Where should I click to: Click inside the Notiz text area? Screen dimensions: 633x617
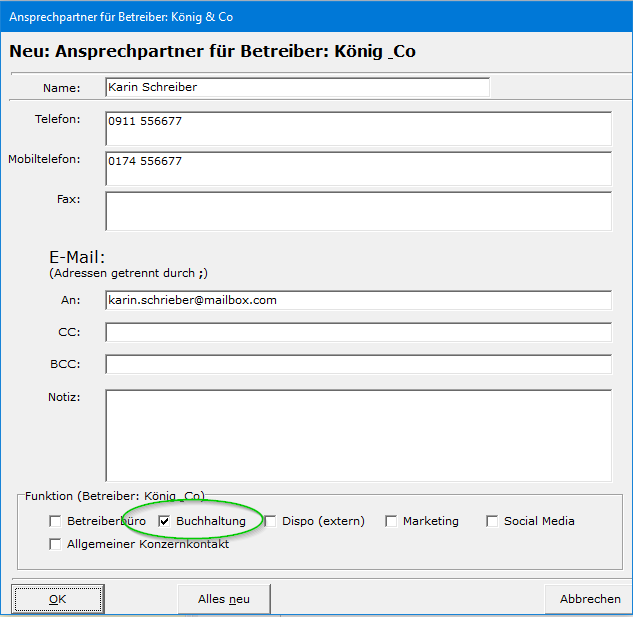pyautogui.click(x=357, y=435)
